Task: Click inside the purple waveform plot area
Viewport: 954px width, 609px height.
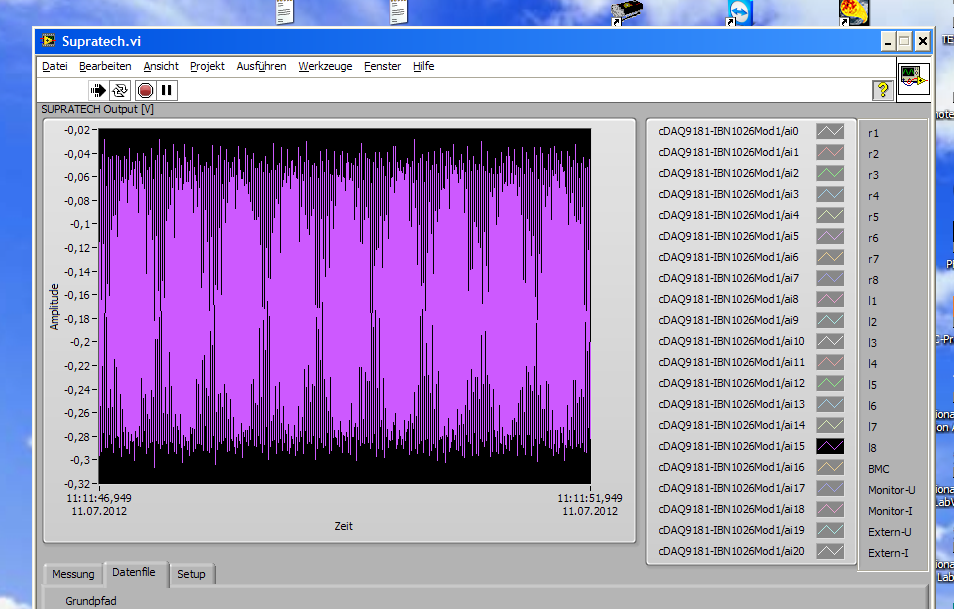Action: [344, 306]
